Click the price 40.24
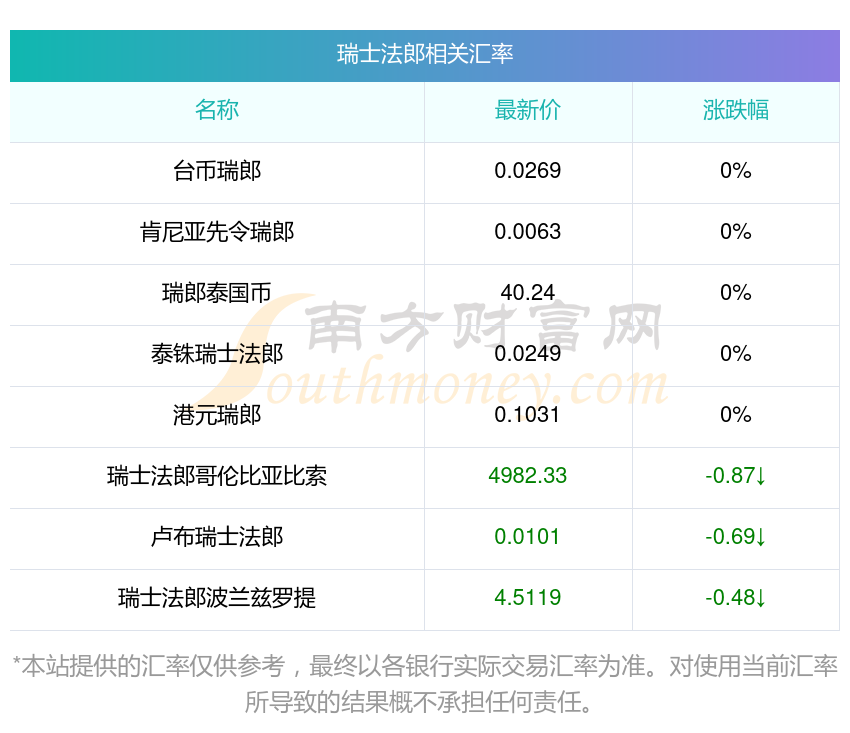 (x=527, y=293)
